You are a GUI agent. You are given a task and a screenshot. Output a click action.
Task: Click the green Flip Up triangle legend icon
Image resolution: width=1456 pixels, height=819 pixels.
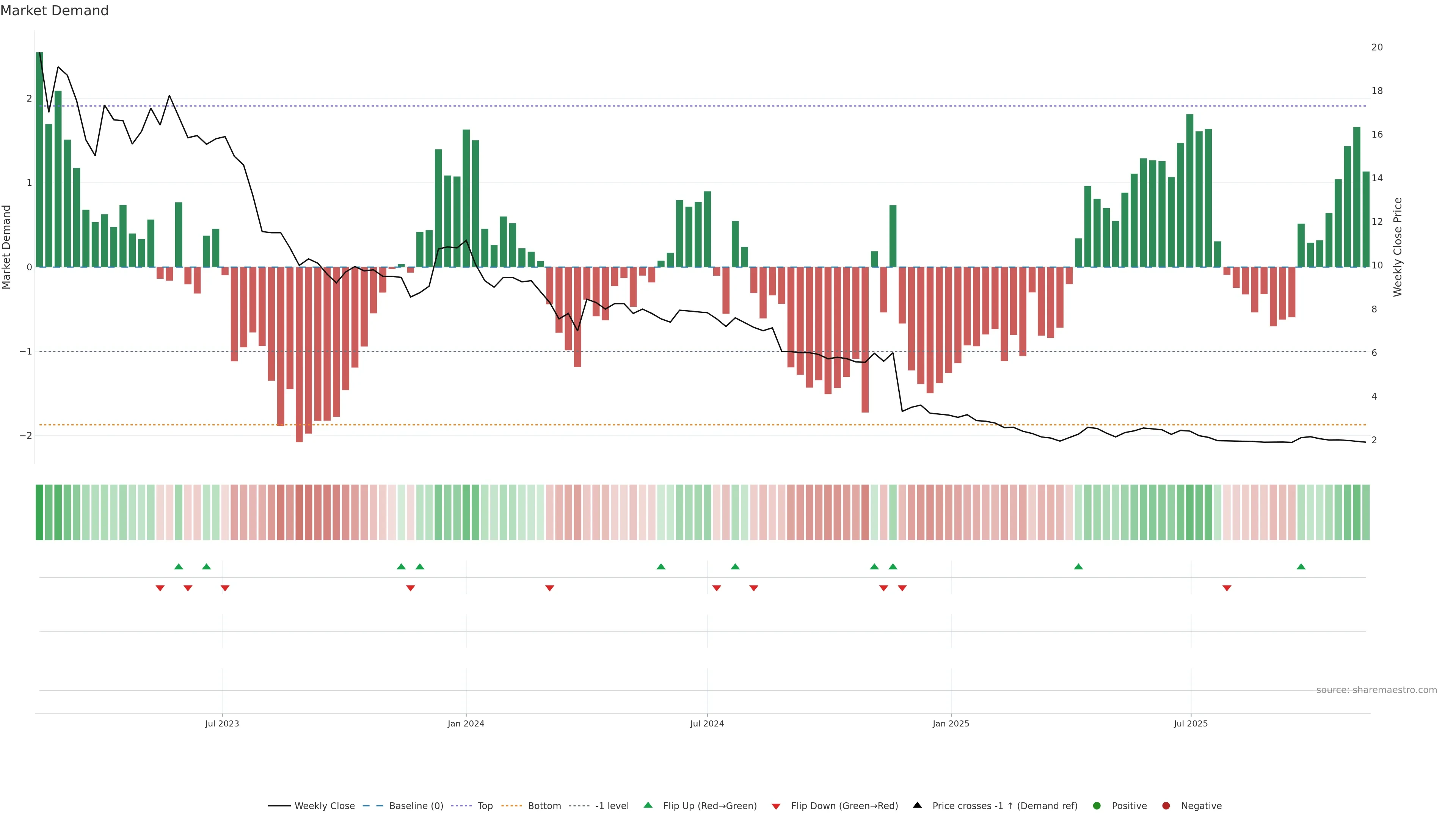pos(648,805)
